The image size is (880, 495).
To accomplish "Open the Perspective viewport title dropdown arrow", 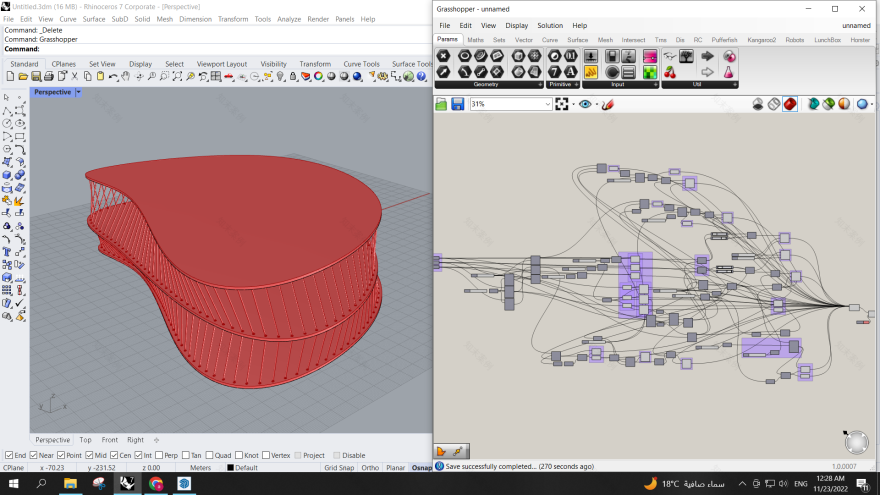I will point(79,92).
